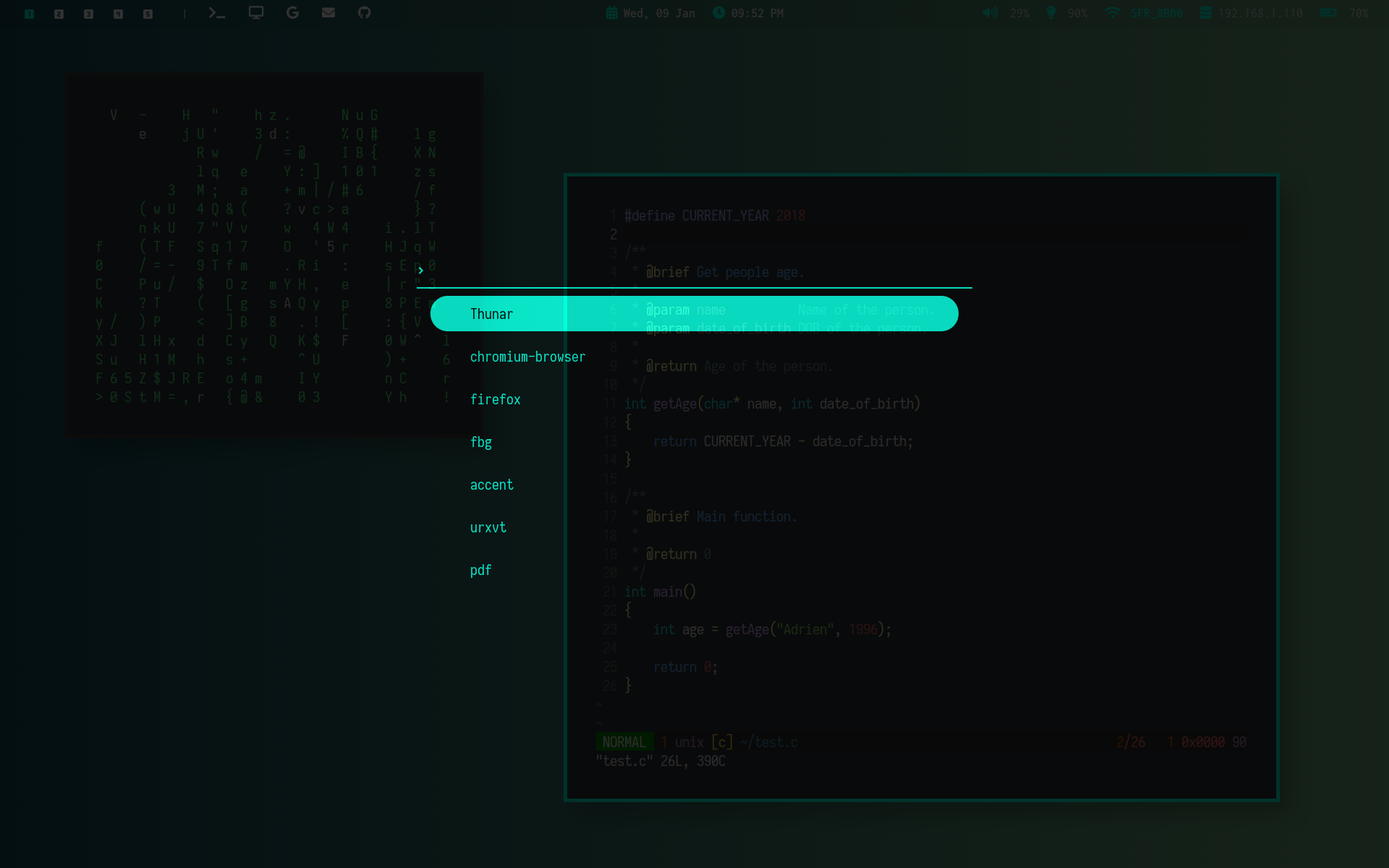The width and height of the screenshot is (1389, 868).
Task: Click the brightness lightbulb icon
Action: point(1051,13)
